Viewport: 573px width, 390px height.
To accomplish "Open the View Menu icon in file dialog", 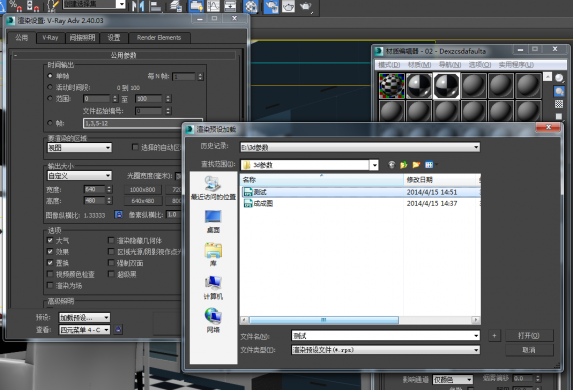I will pyautogui.click(x=430, y=165).
